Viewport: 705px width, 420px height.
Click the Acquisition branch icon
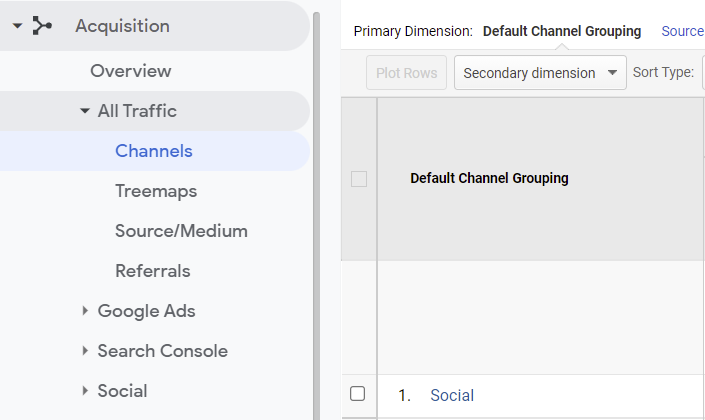(x=42, y=26)
